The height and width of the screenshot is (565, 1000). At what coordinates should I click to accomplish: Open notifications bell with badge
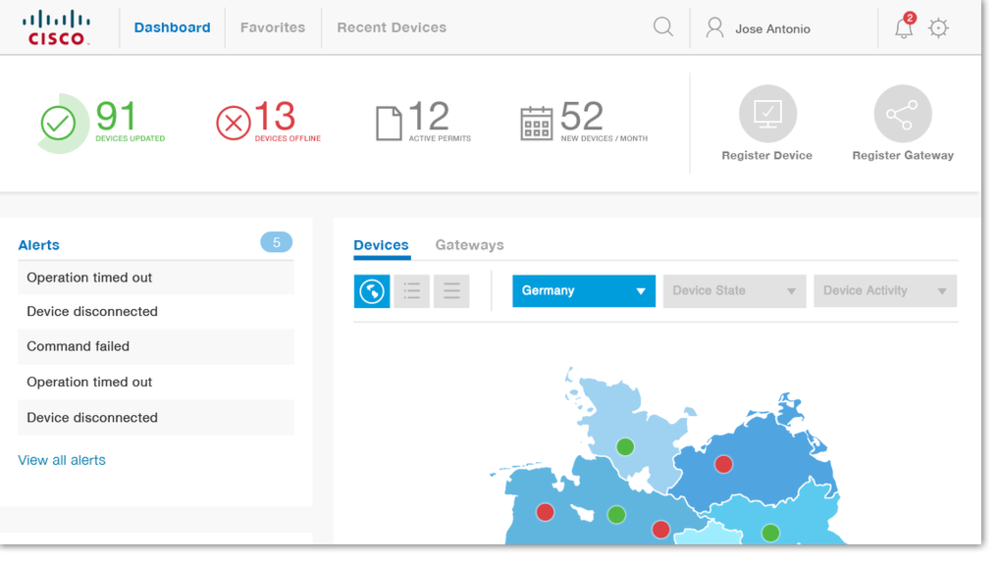click(x=904, y=26)
